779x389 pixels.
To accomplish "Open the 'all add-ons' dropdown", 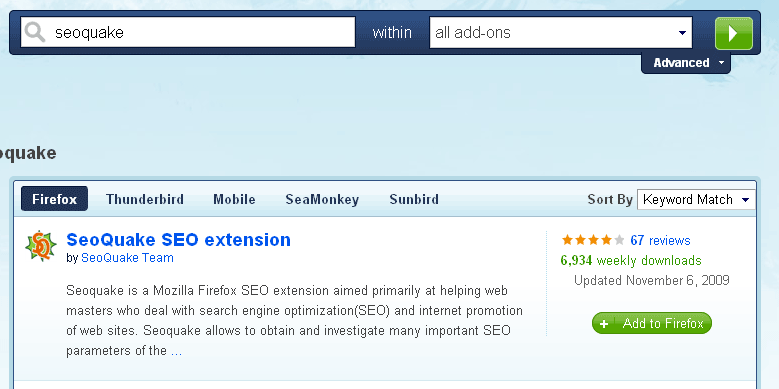I will click(560, 33).
